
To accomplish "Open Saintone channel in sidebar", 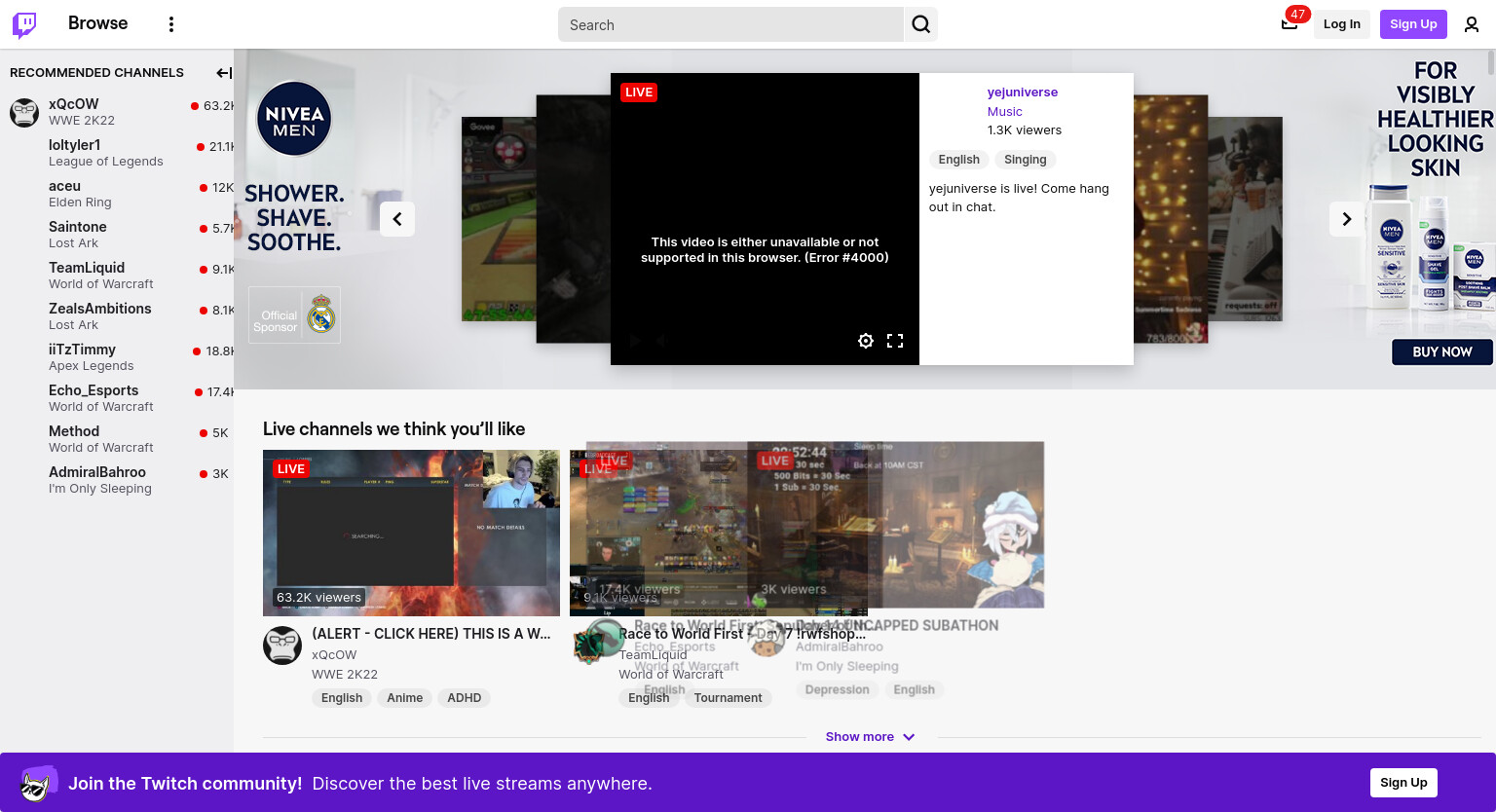I will [117, 235].
